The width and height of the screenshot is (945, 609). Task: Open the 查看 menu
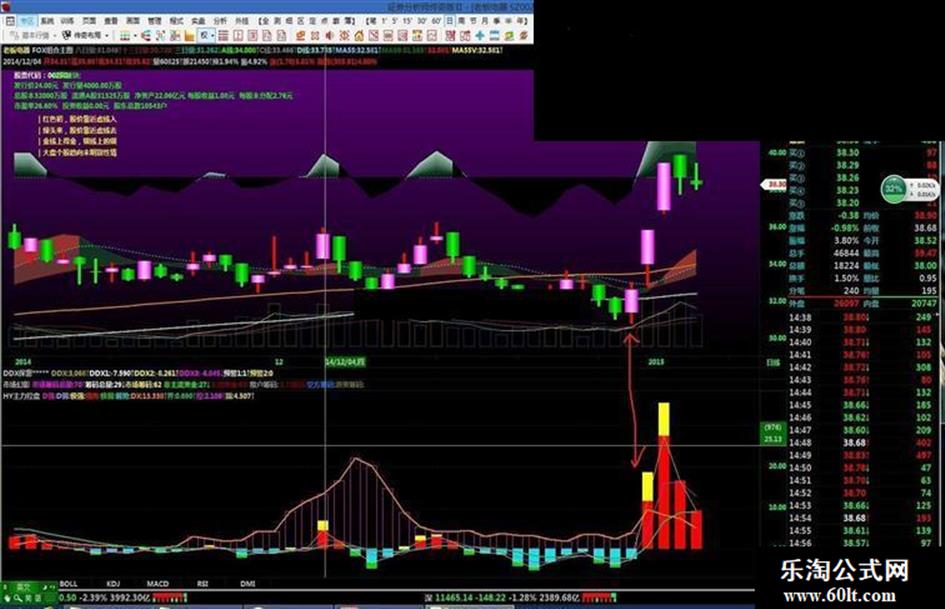point(111,21)
